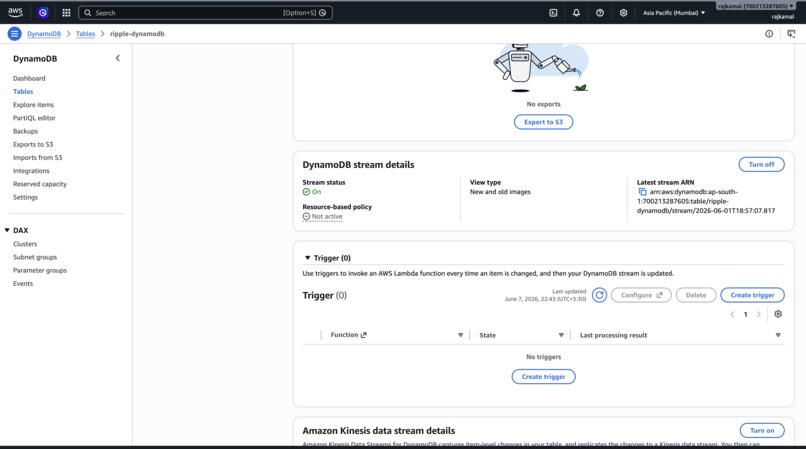Click the Function column header

pos(349,335)
